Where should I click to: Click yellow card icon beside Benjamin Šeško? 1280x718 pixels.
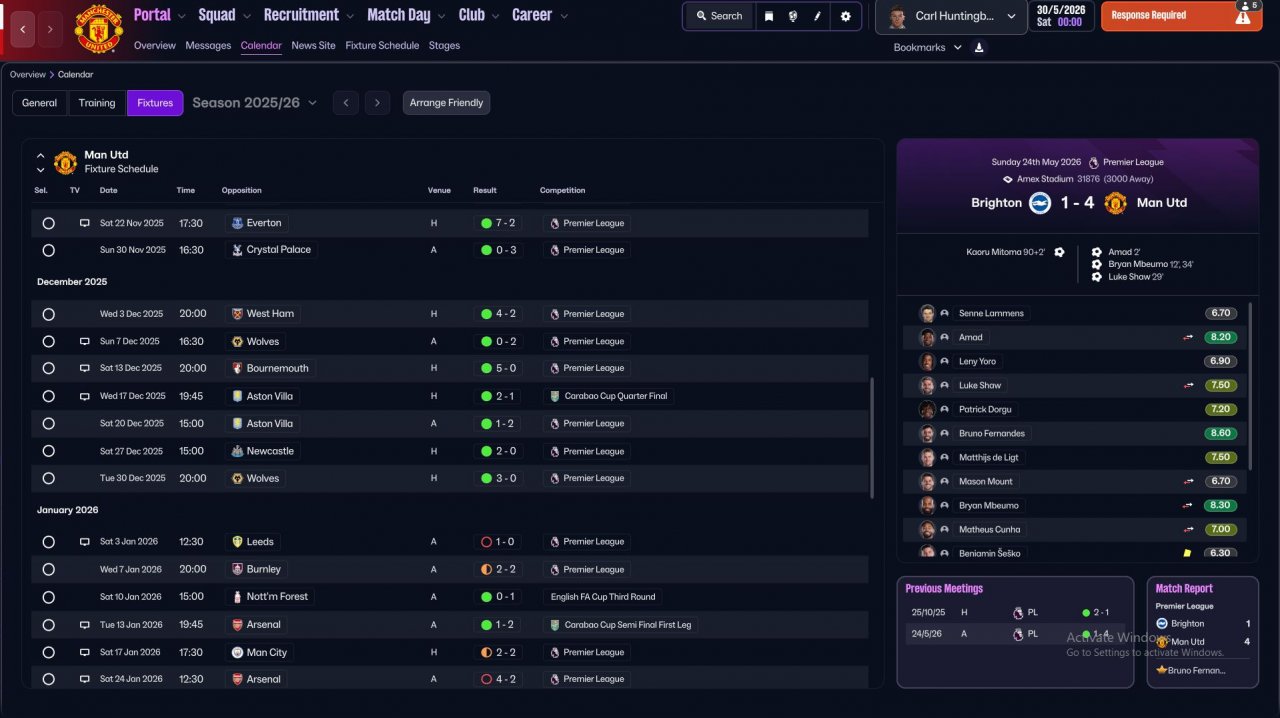[1187, 553]
